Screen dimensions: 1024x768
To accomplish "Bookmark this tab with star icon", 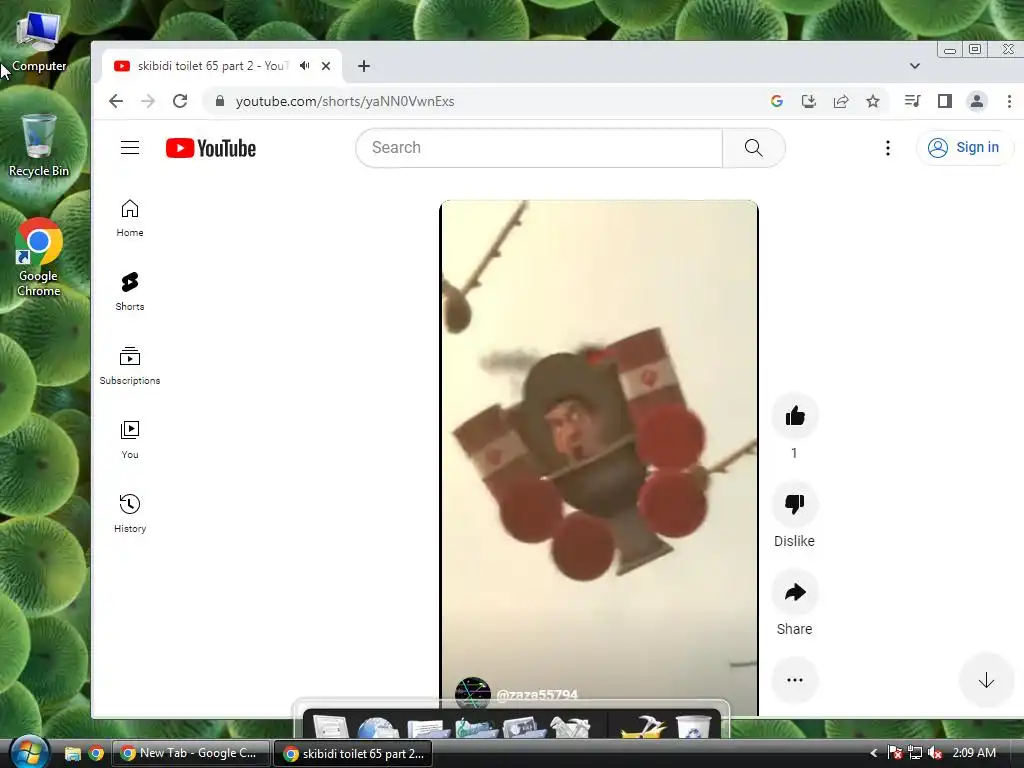I will pos(872,101).
